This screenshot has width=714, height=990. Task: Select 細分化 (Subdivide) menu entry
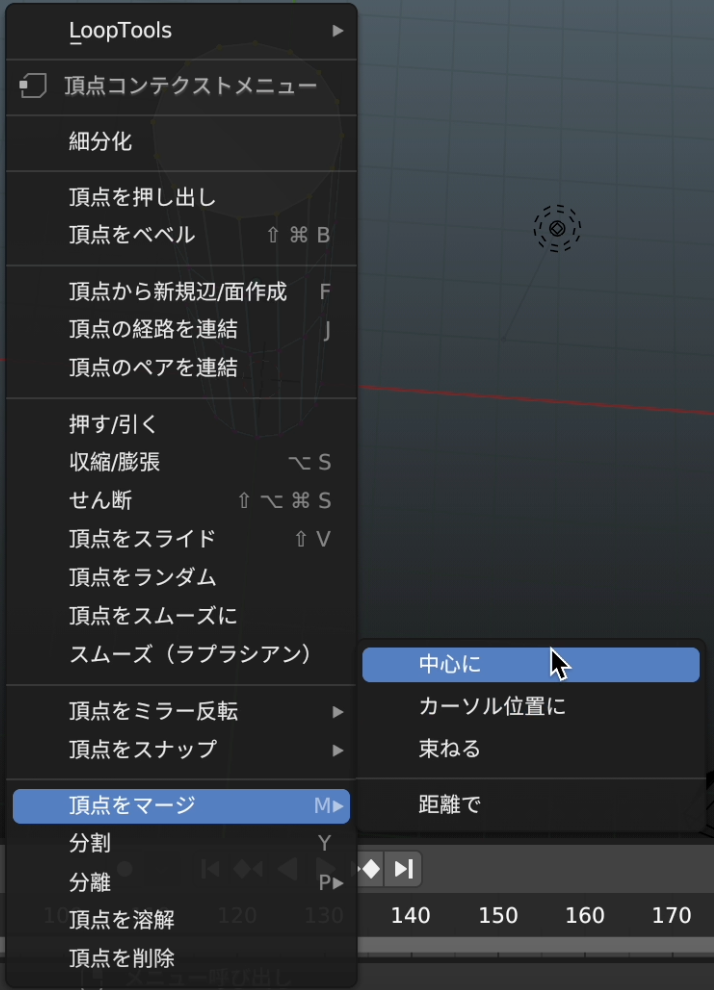pyautogui.click(x=181, y=141)
